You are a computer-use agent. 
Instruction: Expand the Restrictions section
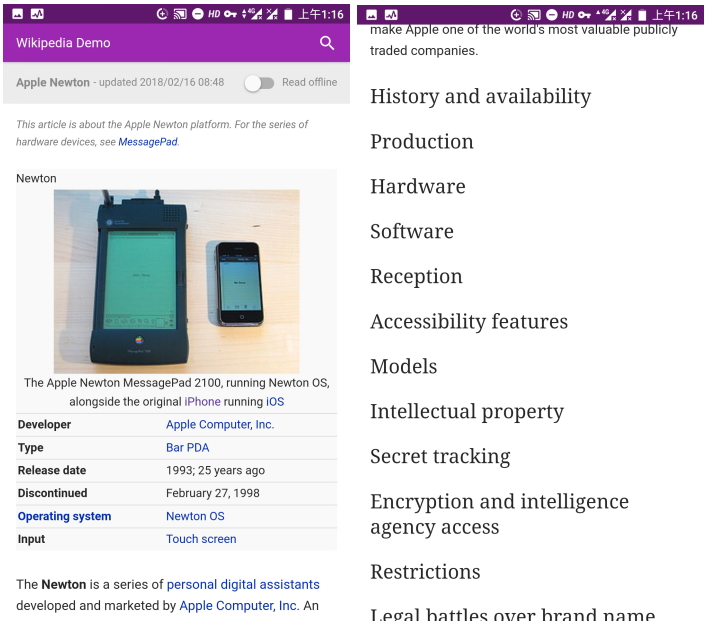click(426, 572)
